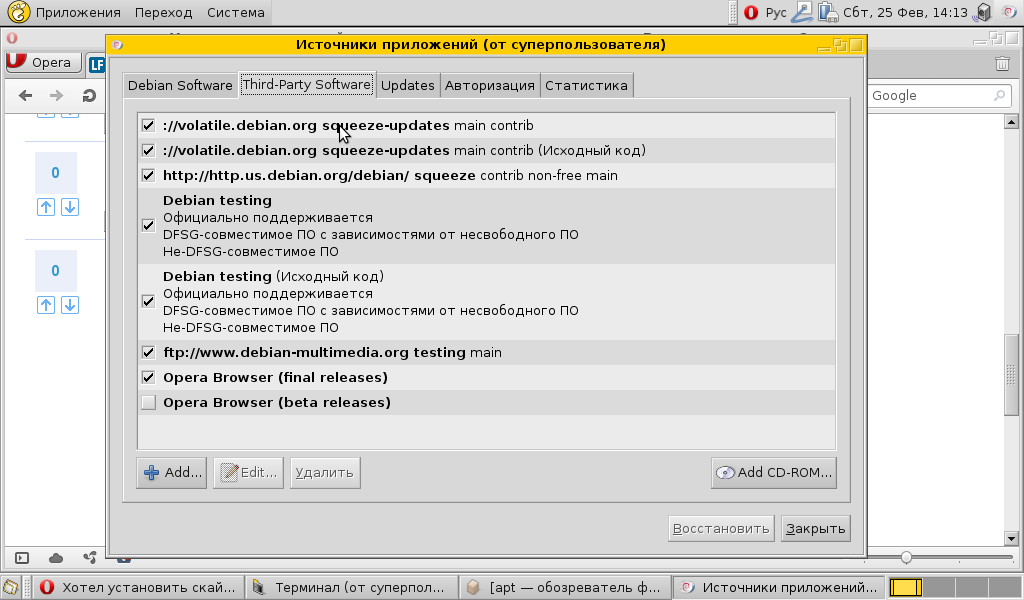This screenshot has width=1024, height=600.
Task: Click Opera scrollbar down arrow
Action: tap(1011, 539)
